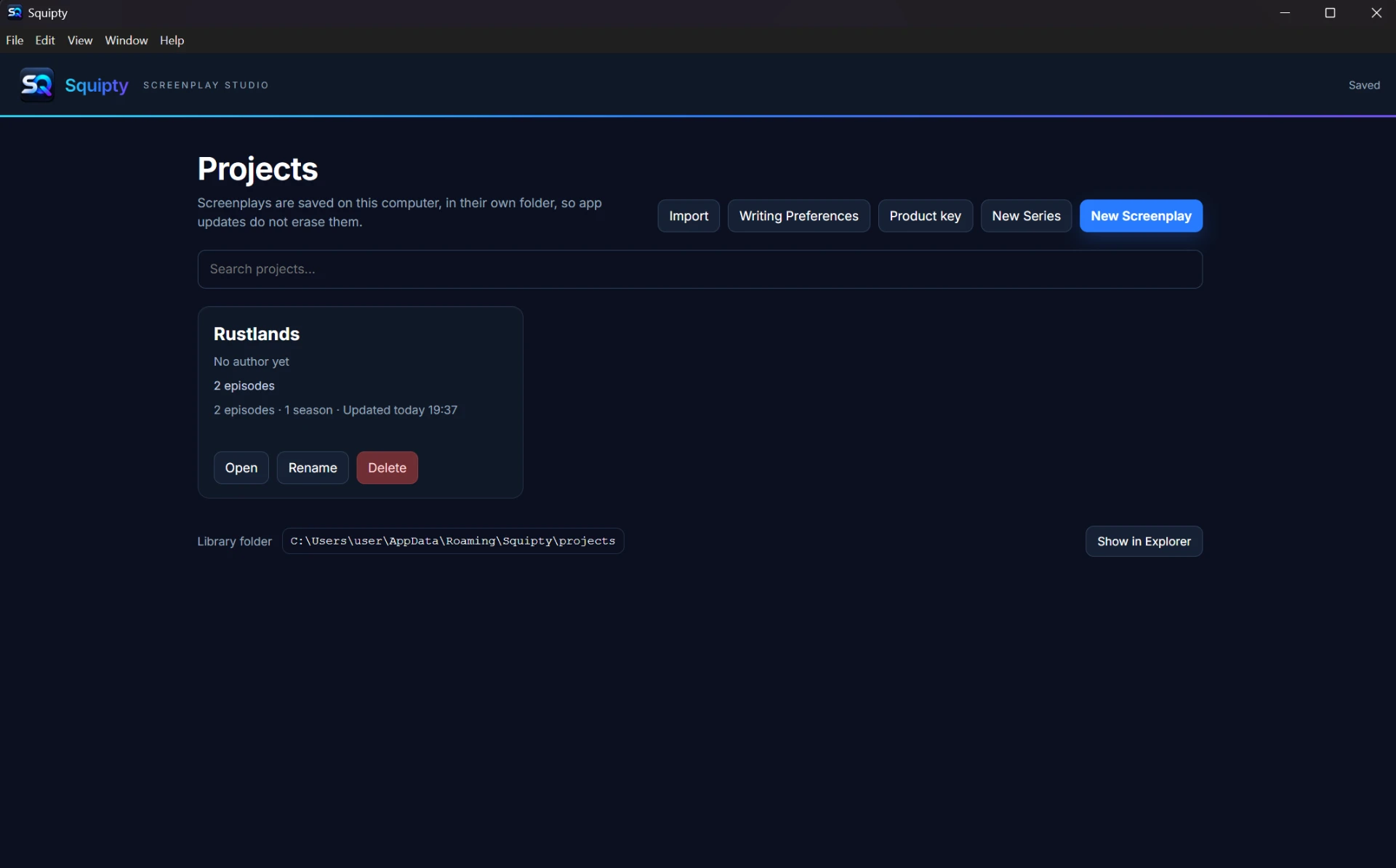Click the 'Library folder' label
Screen dimensions: 1396x868
click(x=234, y=542)
